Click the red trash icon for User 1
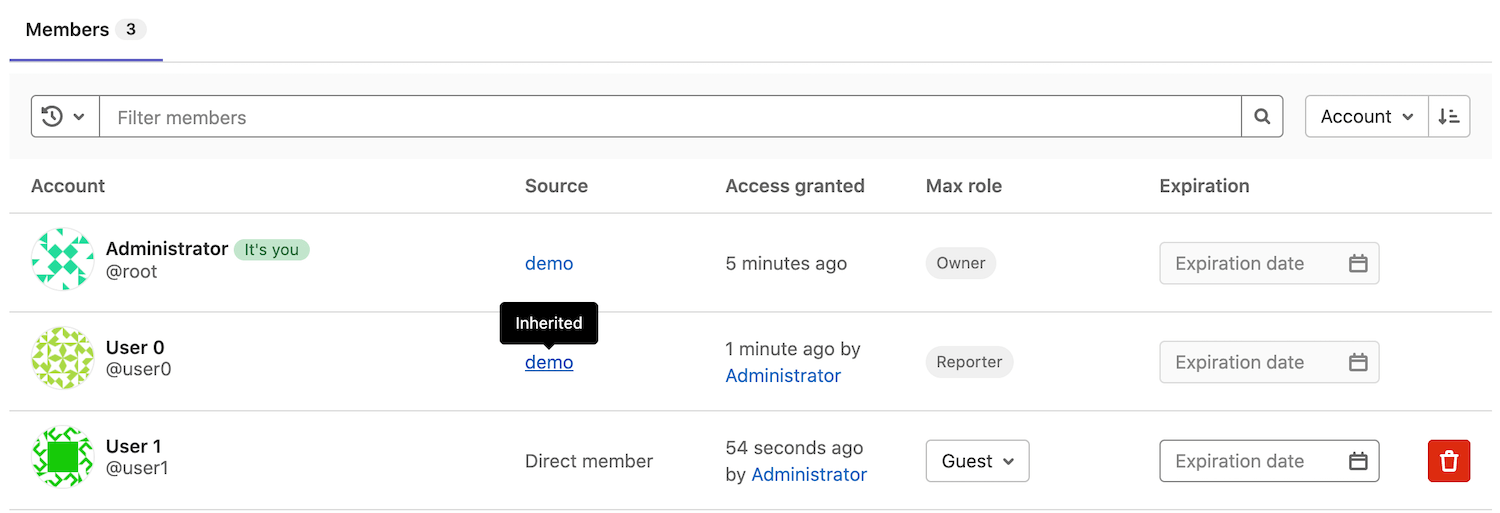The image size is (1500, 513). click(1448, 461)
